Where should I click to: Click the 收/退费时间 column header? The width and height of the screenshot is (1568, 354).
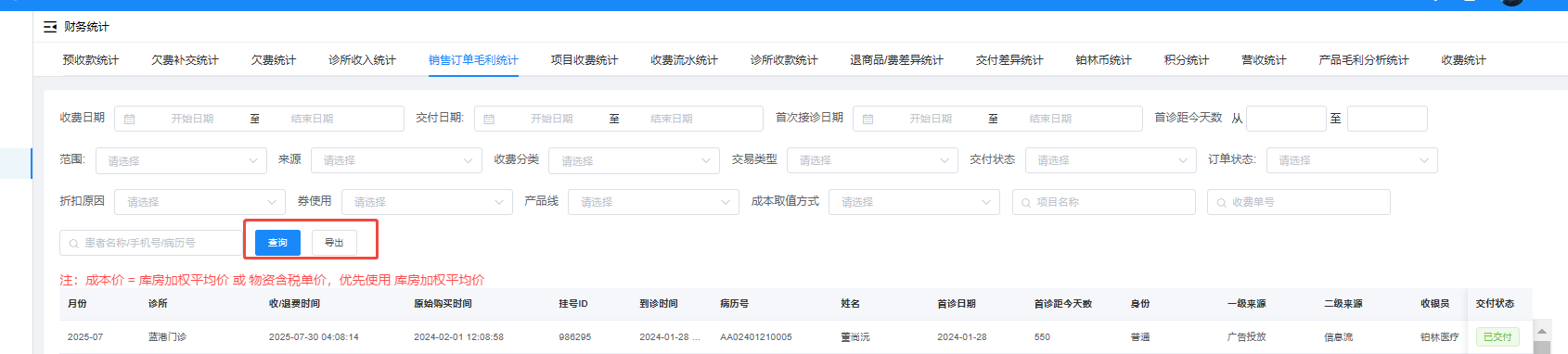click(294, 304)
